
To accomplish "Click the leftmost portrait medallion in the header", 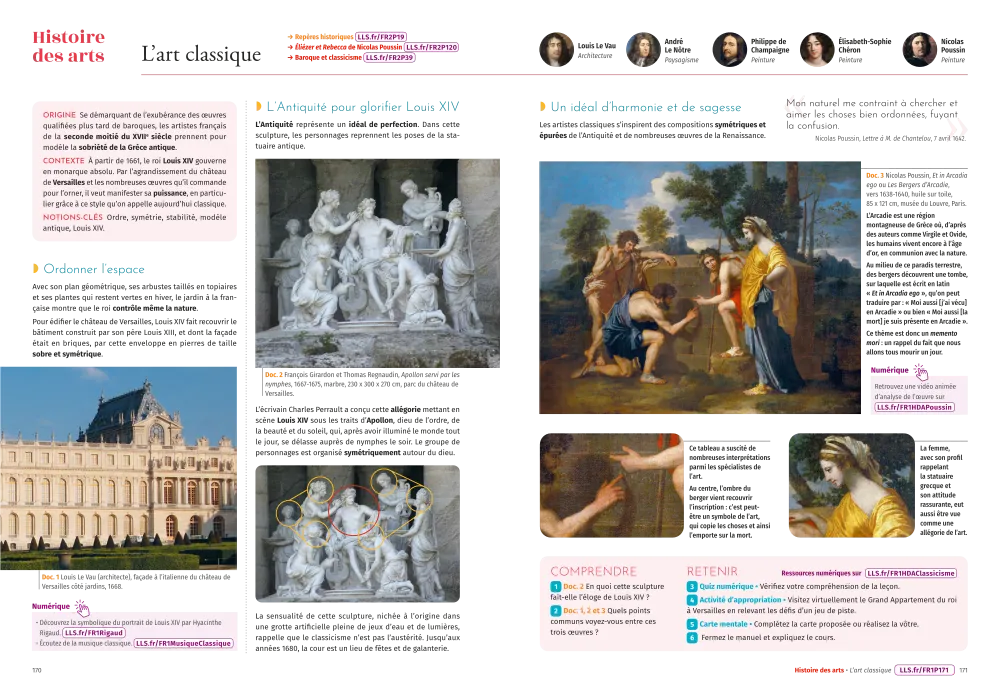I will coord(555,49).
